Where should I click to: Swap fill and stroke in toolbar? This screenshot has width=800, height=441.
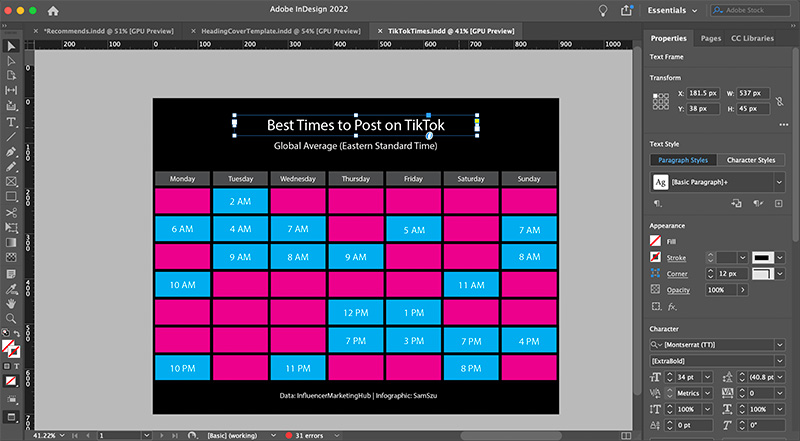[x=16, y=333]
